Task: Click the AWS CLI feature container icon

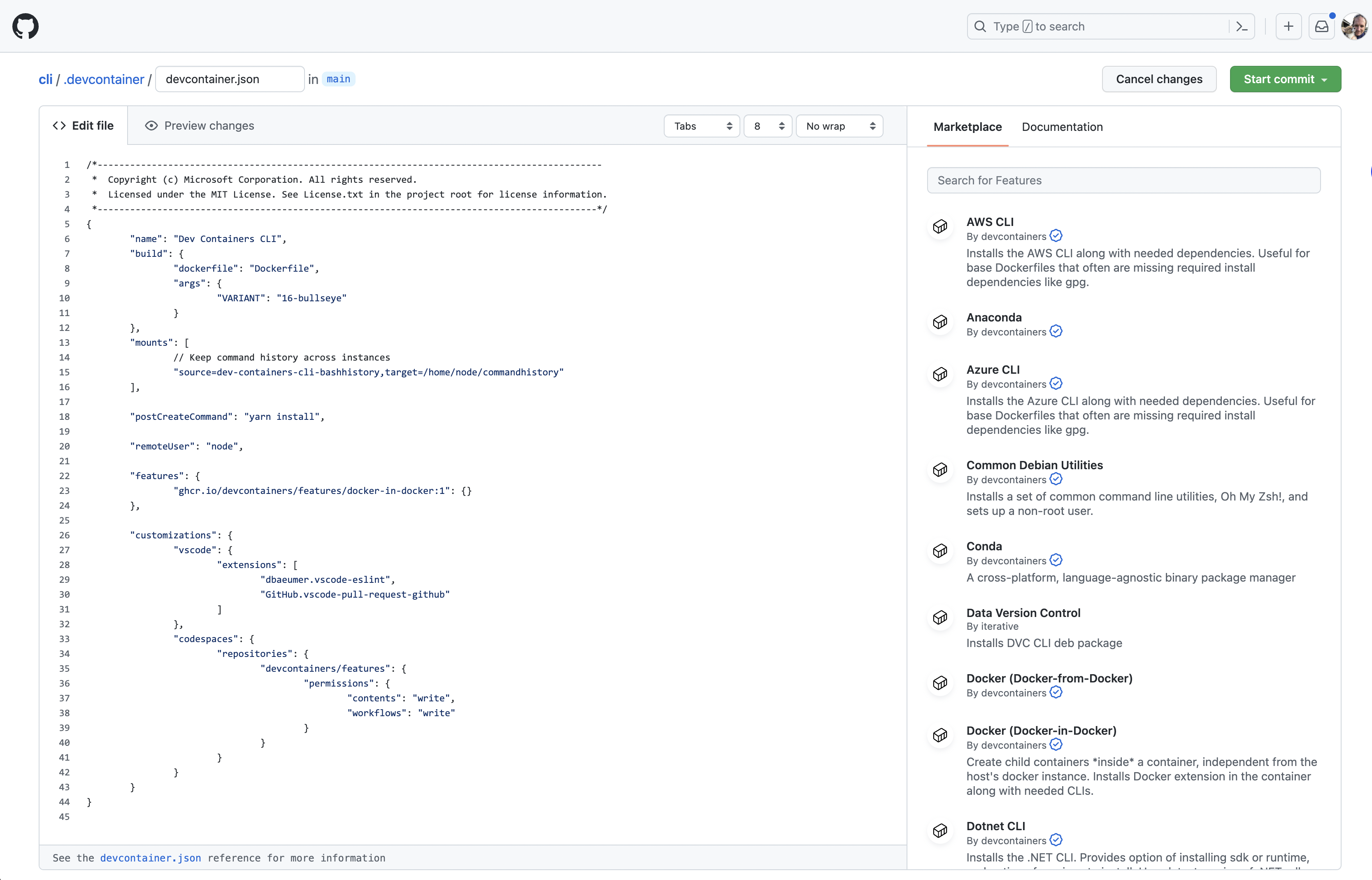Action: click(x=940, y=226)
